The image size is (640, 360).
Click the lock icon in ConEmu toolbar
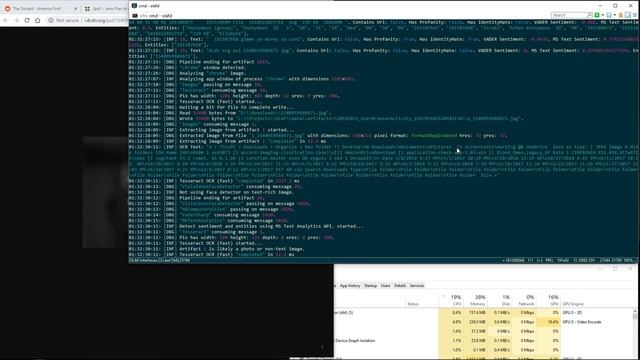coord(620,15)
